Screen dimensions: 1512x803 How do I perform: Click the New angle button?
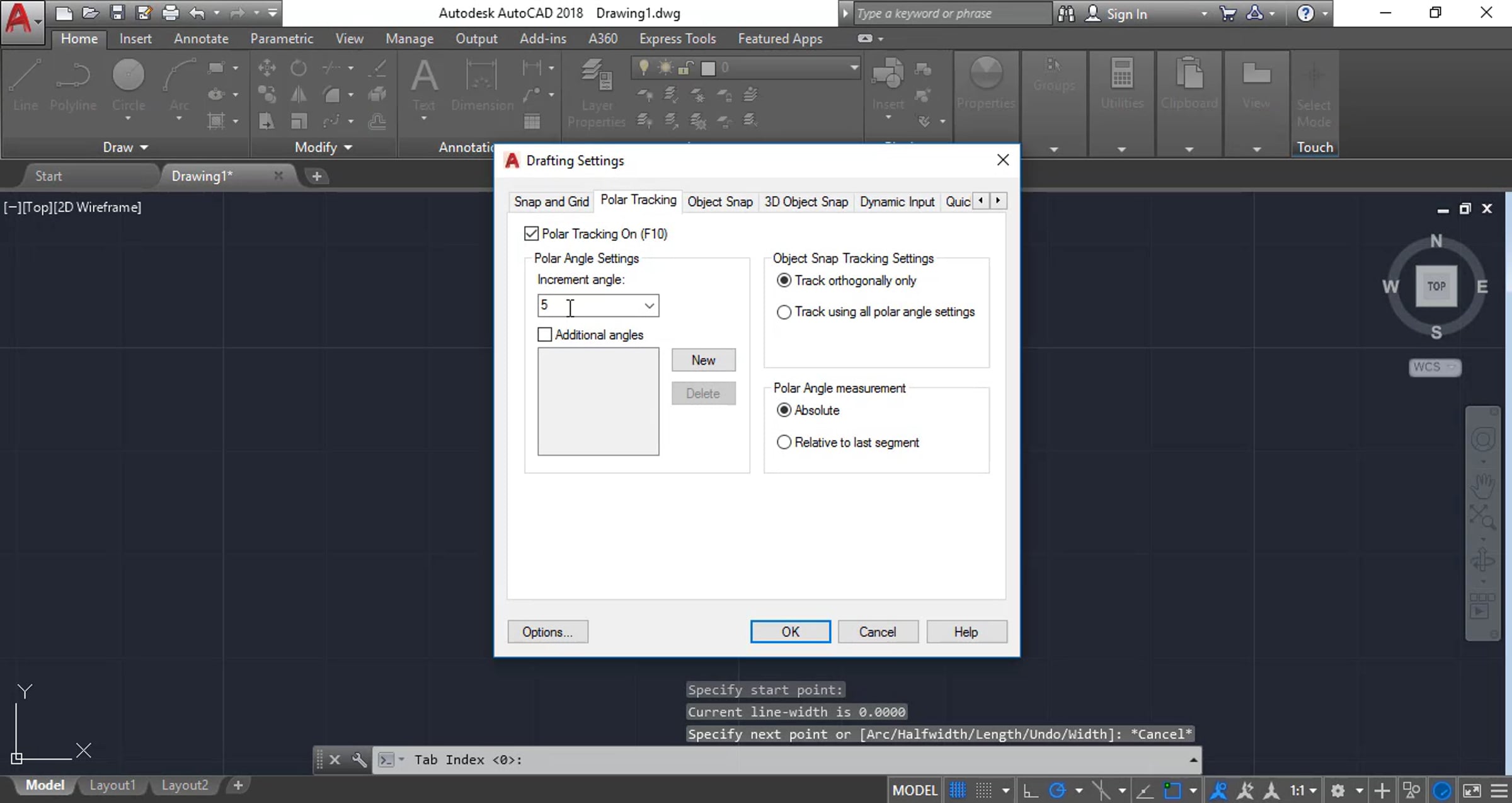[703, 360]
